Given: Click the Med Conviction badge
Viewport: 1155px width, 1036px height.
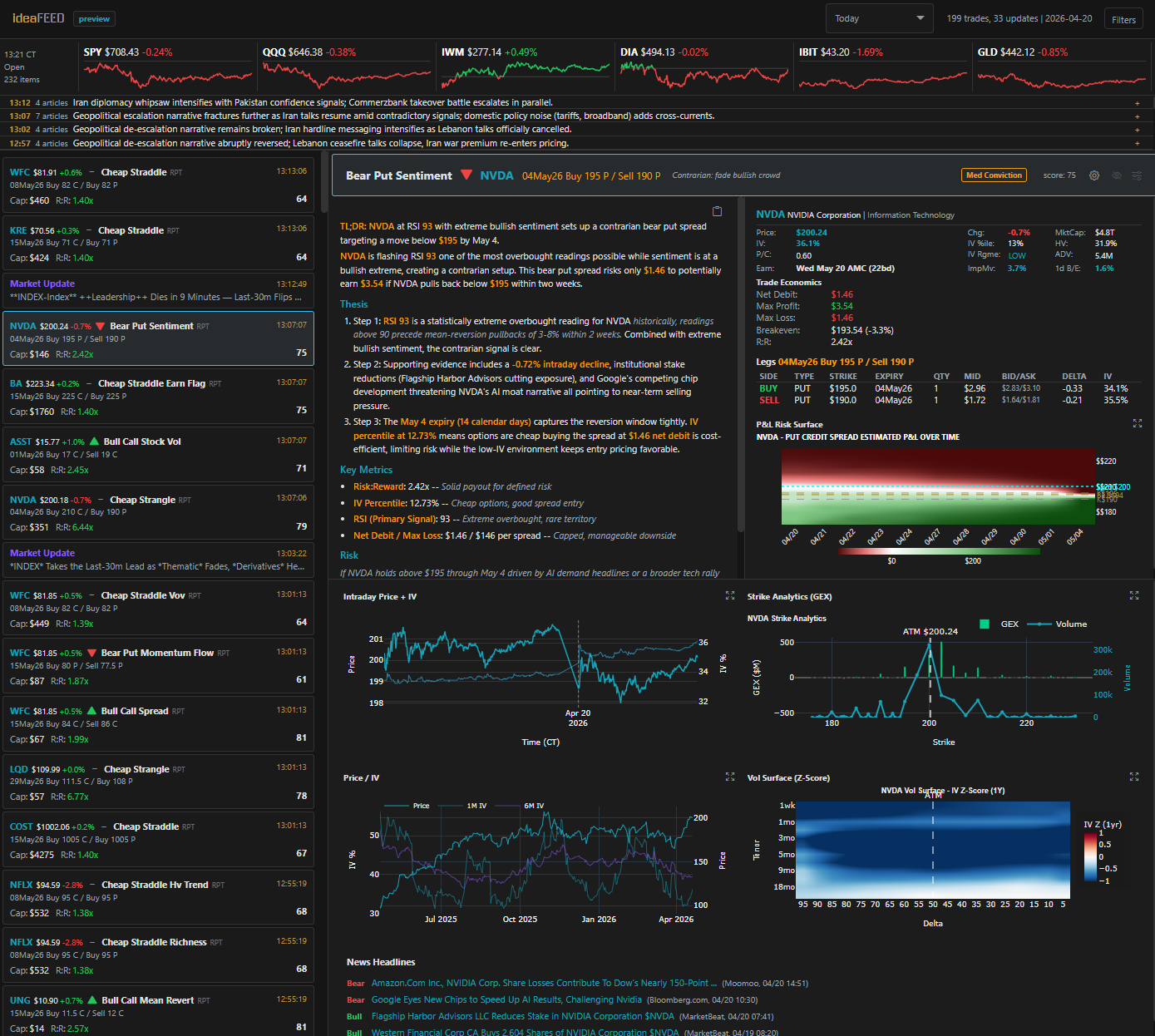Looking at the screenshot, I should pyautogui.click(x=994, y=175).
